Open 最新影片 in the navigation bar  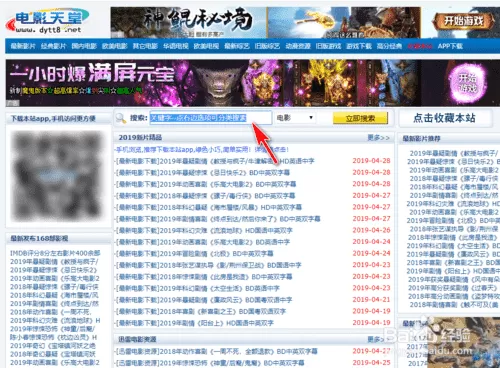23,46
